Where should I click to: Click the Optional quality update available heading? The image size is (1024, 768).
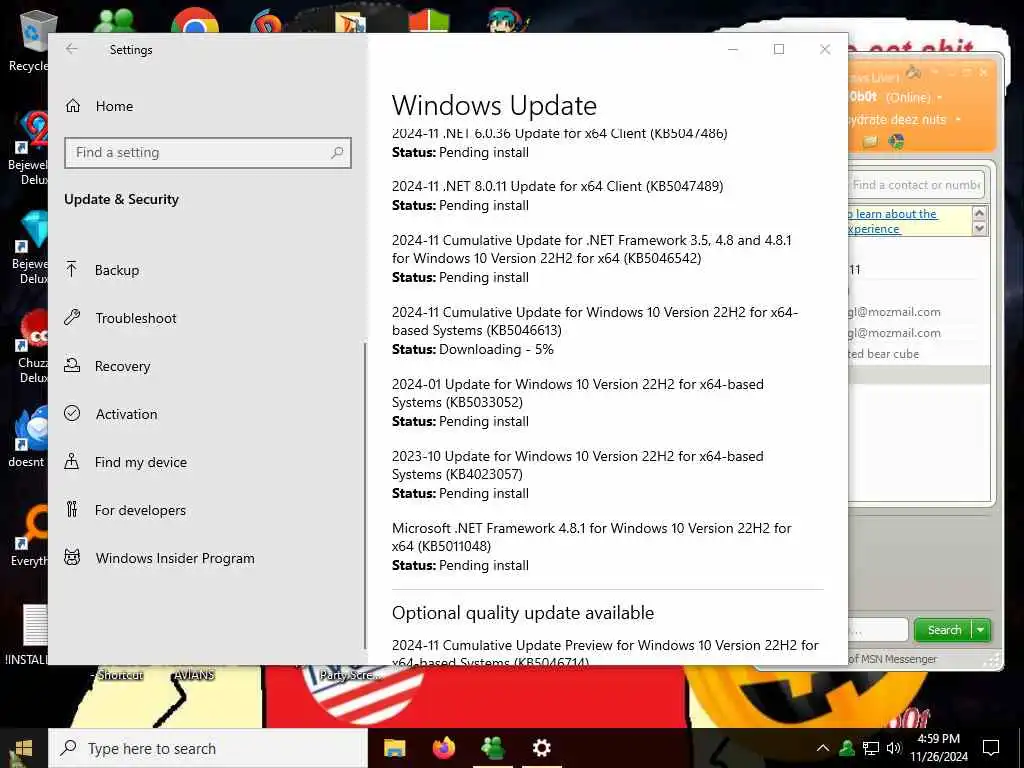[x=523, y=613]
